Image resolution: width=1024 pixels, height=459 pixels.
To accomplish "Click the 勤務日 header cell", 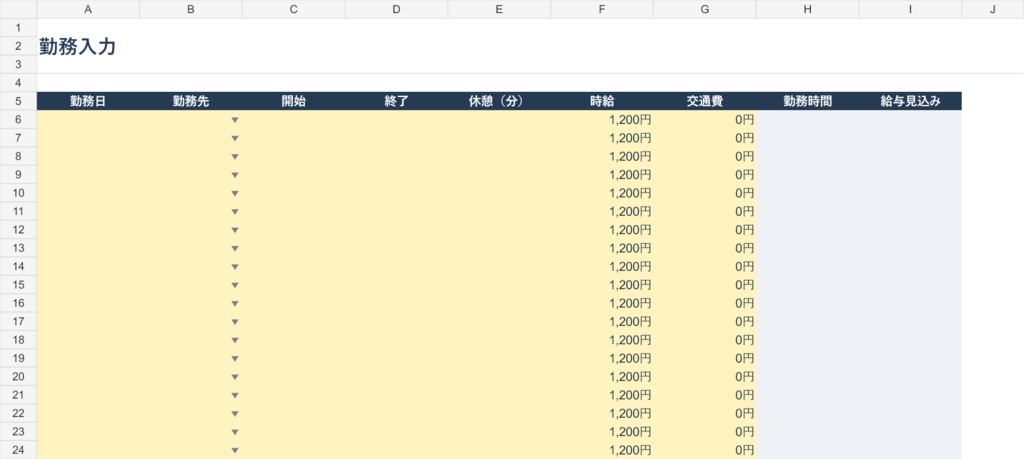I will (x=88, y=101).
